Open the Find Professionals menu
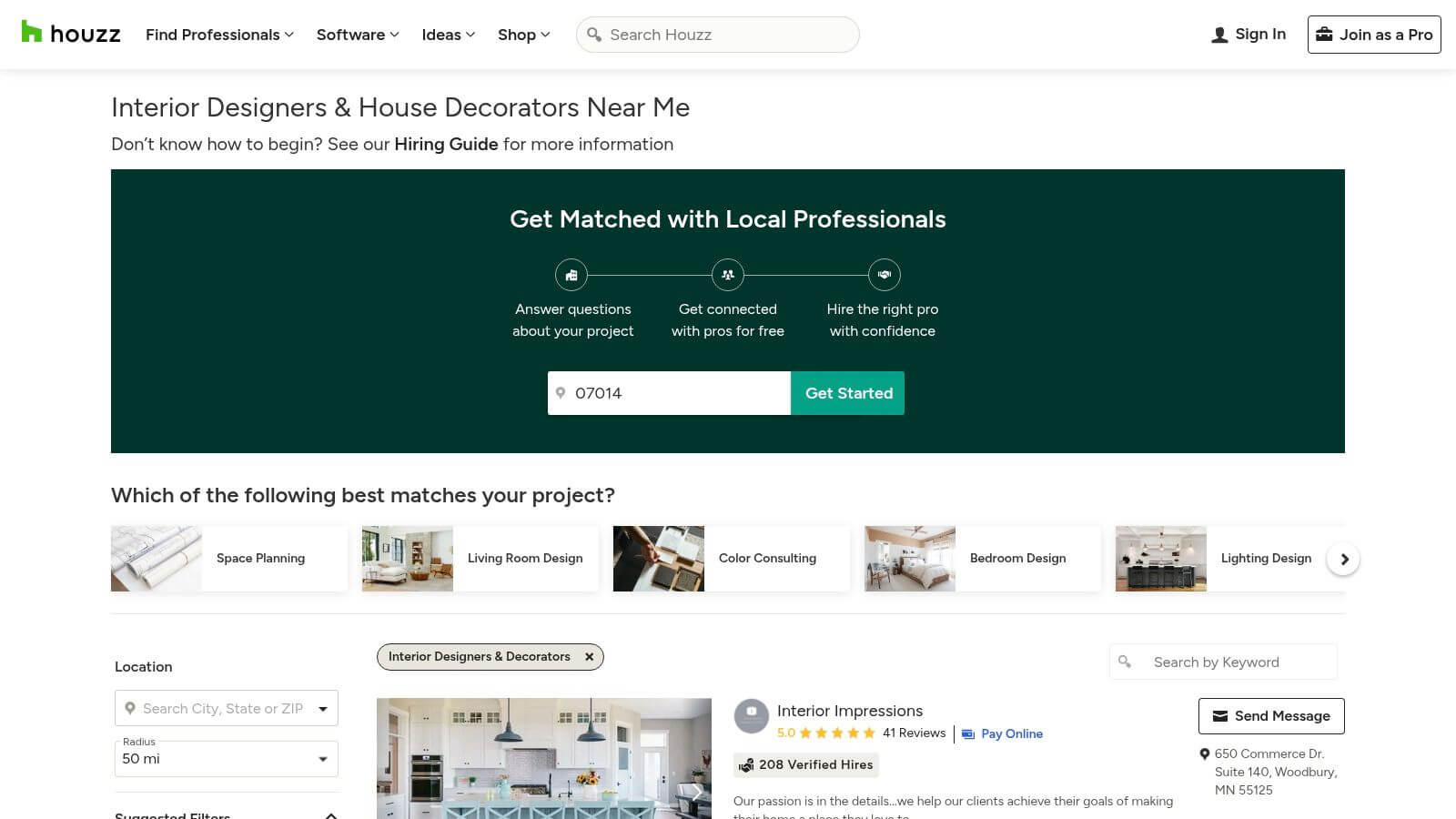Viewport: 1456px width, 819px height. tap(219, 35)
